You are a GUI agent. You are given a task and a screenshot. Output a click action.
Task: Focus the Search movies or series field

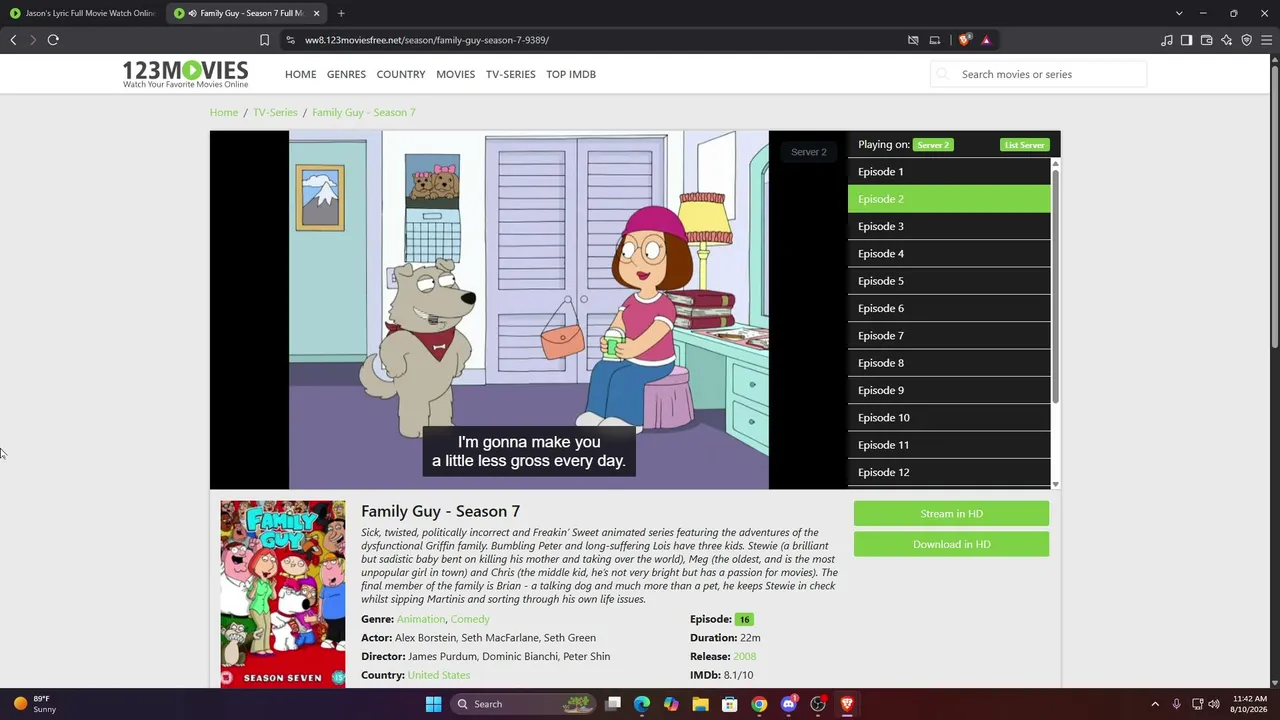tap(1039, 74)
